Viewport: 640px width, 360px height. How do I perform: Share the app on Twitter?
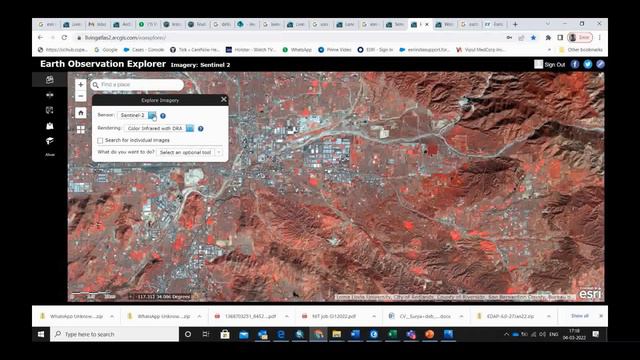[587, 64]
